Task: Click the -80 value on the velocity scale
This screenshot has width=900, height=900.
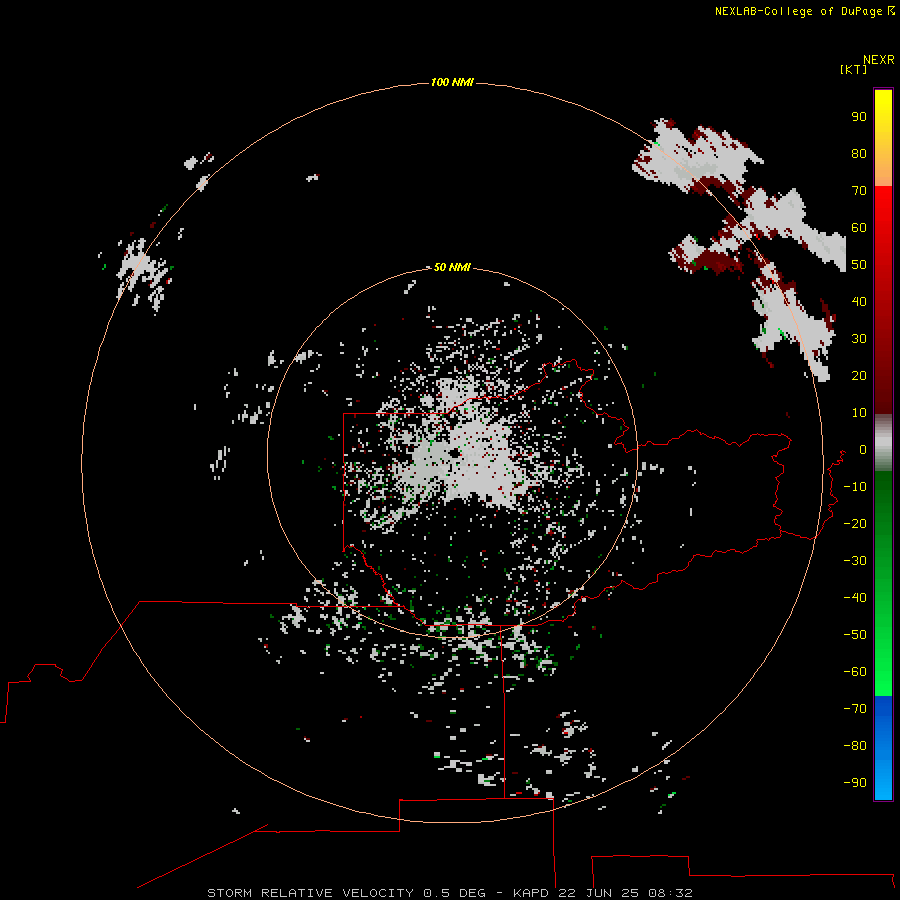Action: pyautogui.click(x=855, y=746)
